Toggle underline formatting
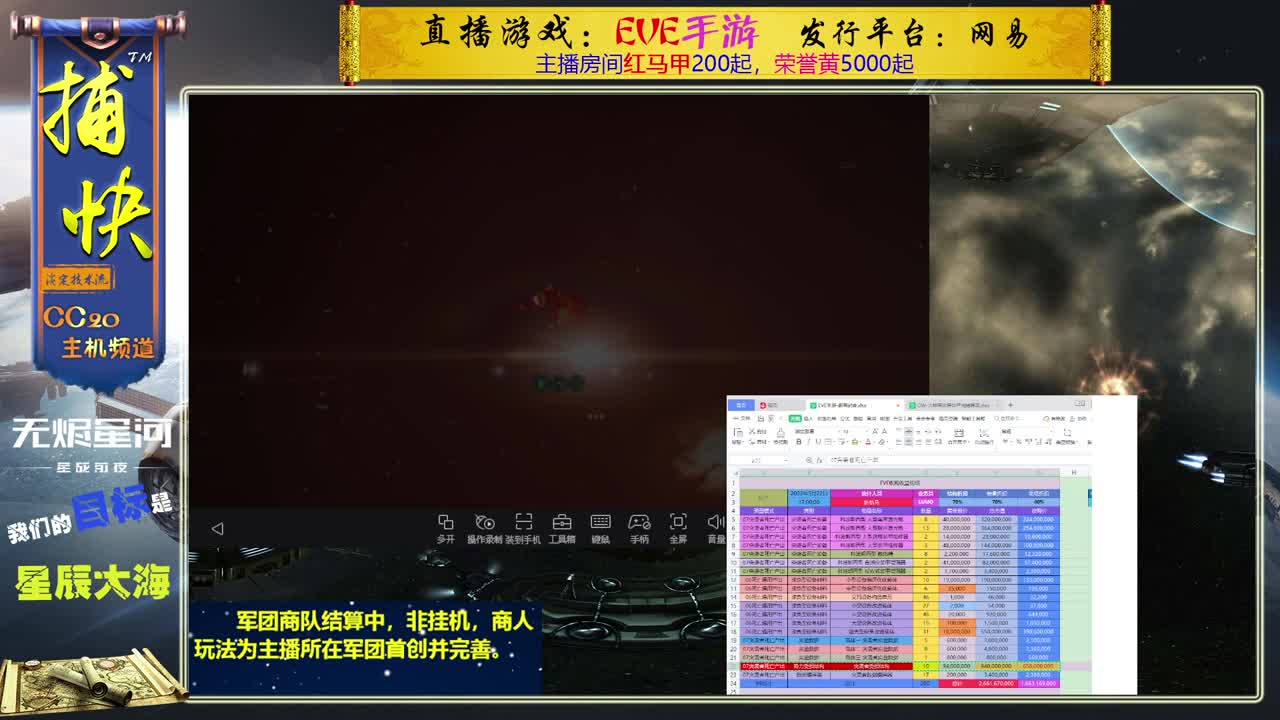 817,441
